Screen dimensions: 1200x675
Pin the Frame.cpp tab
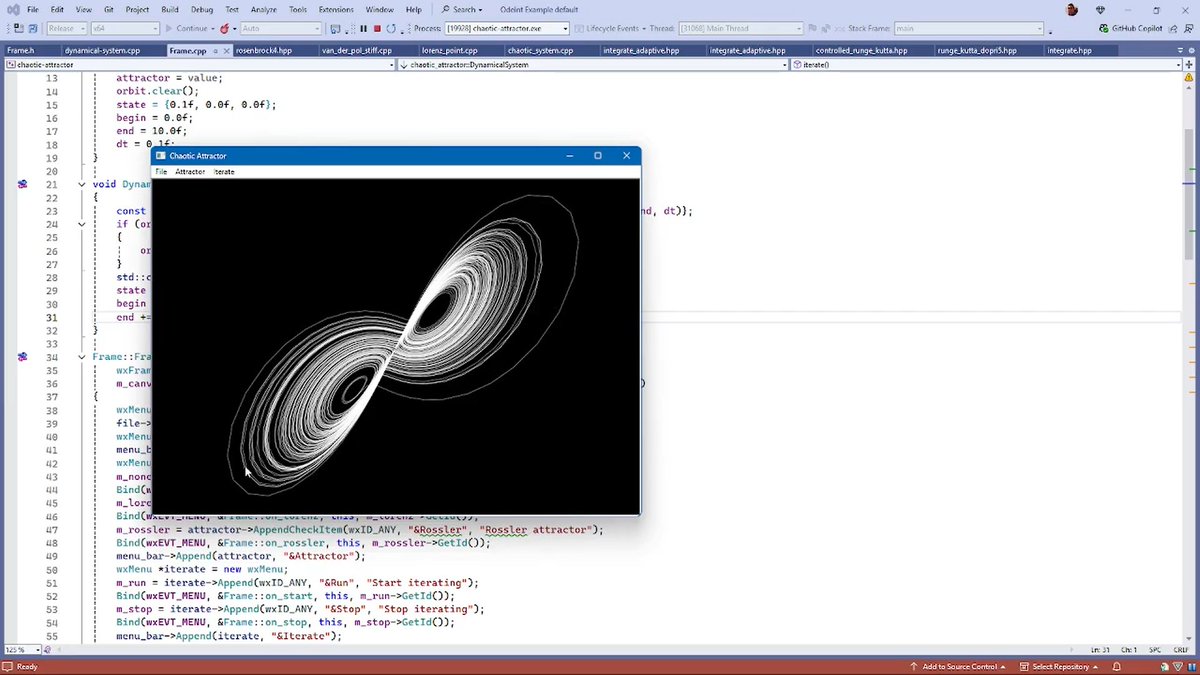click(x=215, y=50)
